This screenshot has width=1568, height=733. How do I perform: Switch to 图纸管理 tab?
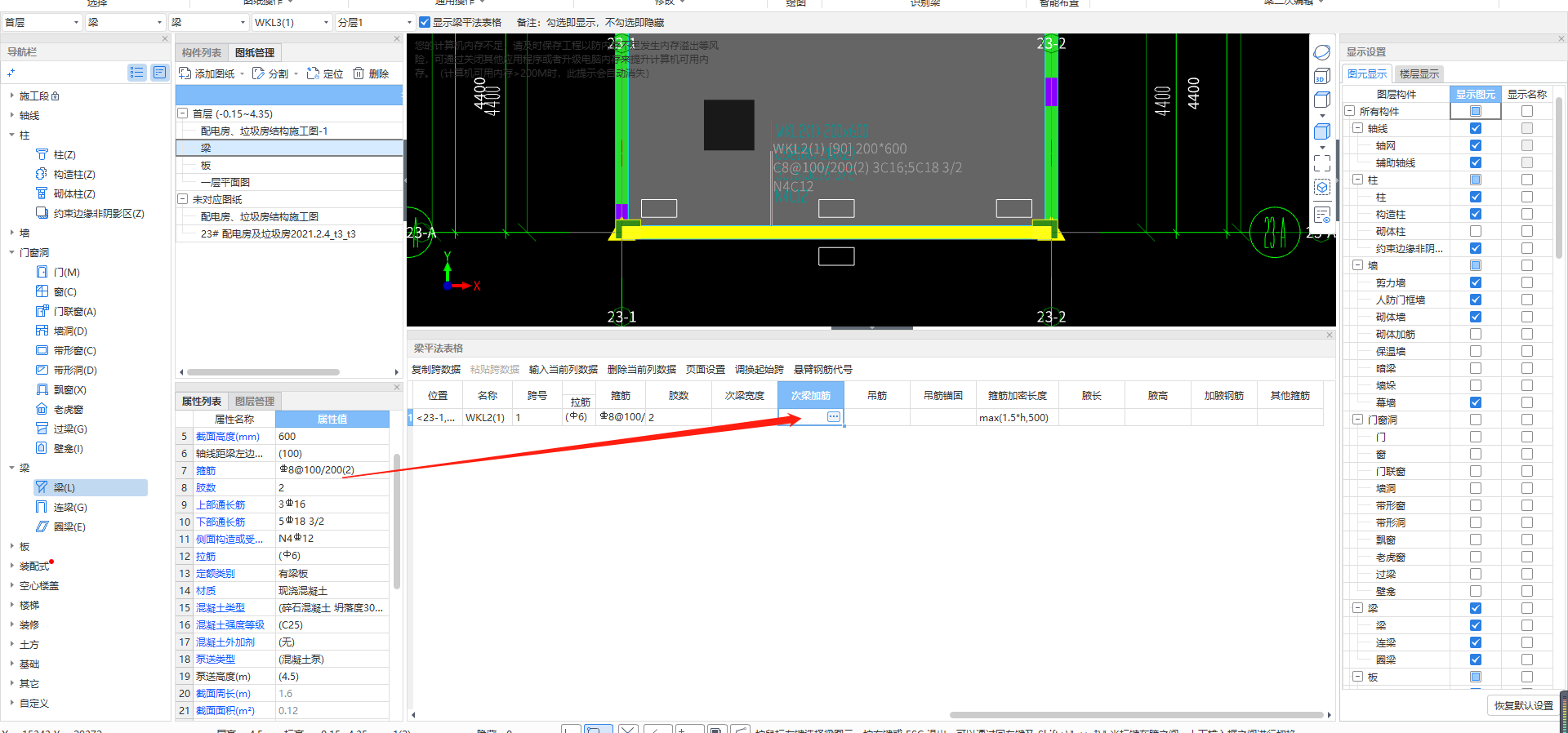pyautogui.click(x=255, y=52)
